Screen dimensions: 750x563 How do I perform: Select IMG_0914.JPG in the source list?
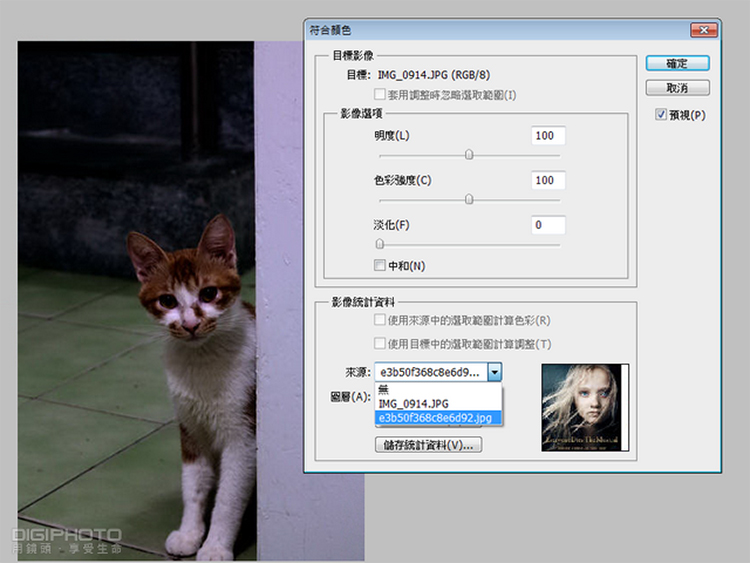438,404
